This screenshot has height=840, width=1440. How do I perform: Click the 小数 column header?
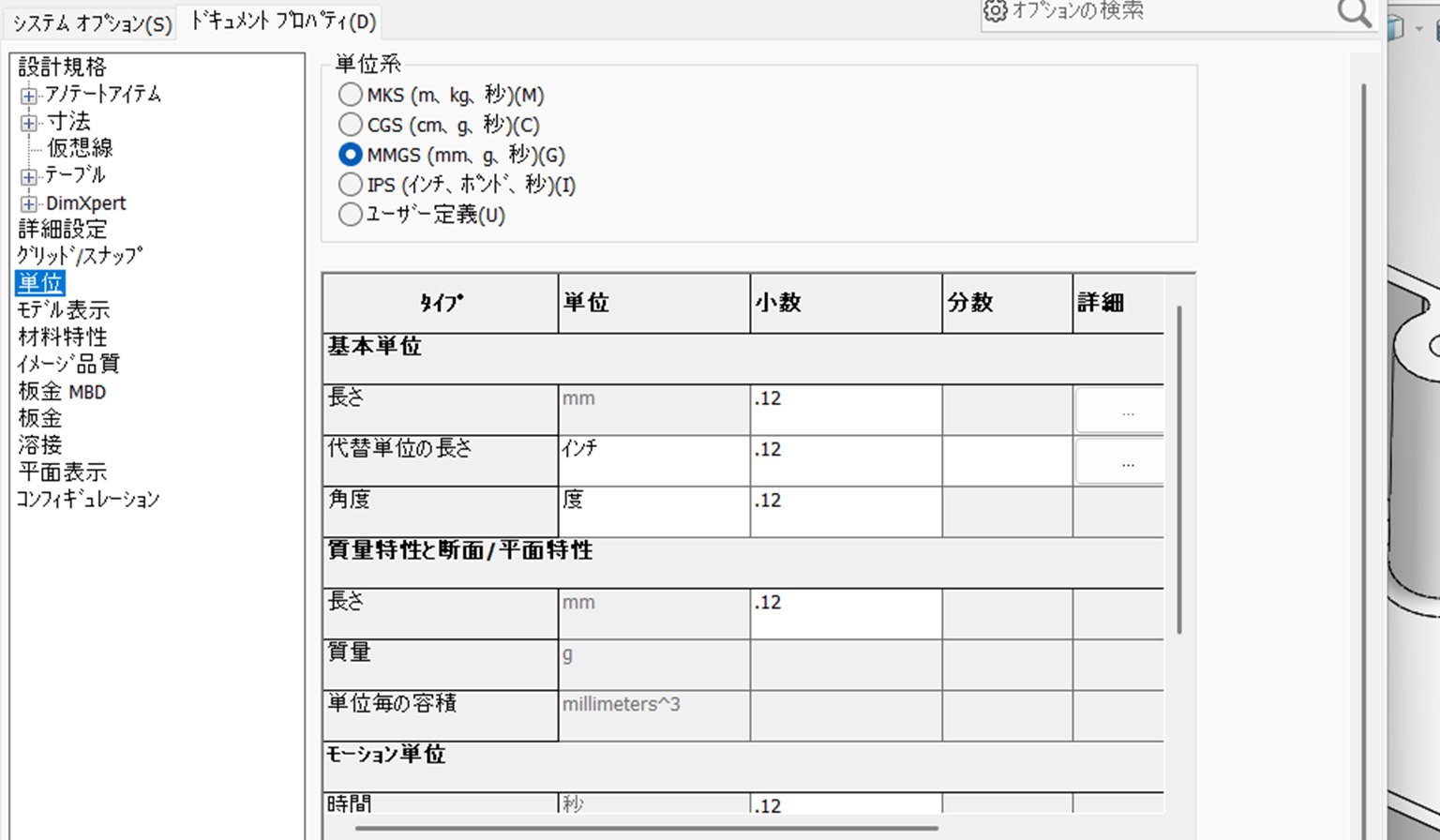846,303
